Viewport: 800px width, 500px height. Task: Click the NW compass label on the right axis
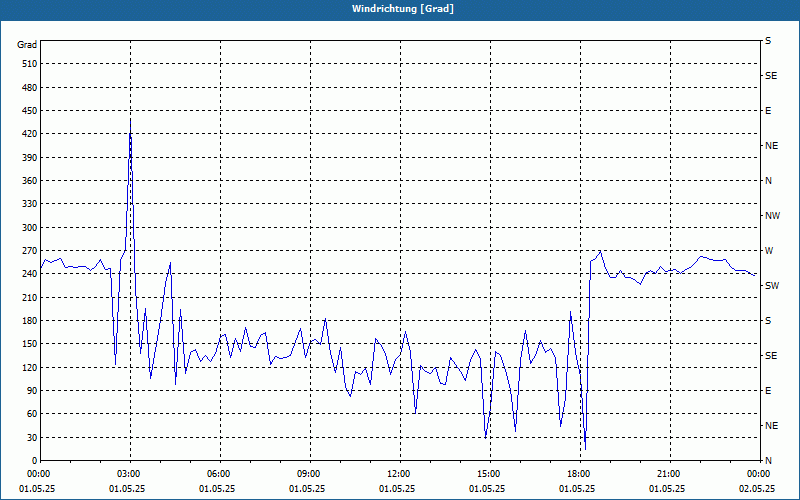[772, 216]
